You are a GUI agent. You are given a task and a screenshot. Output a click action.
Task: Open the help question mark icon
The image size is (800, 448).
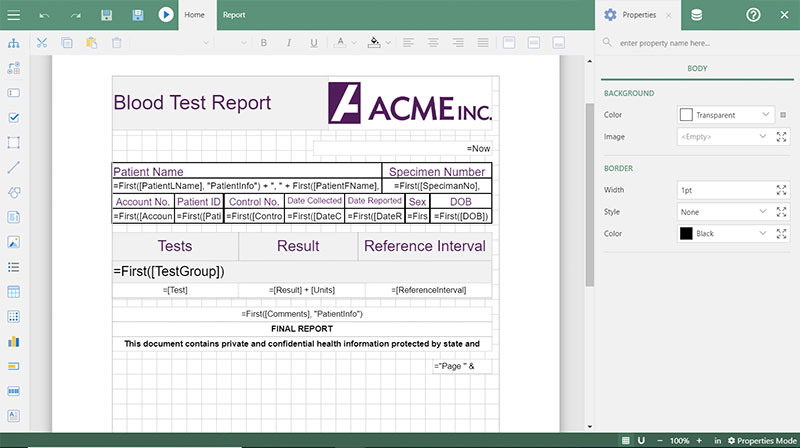pos(753,15)
